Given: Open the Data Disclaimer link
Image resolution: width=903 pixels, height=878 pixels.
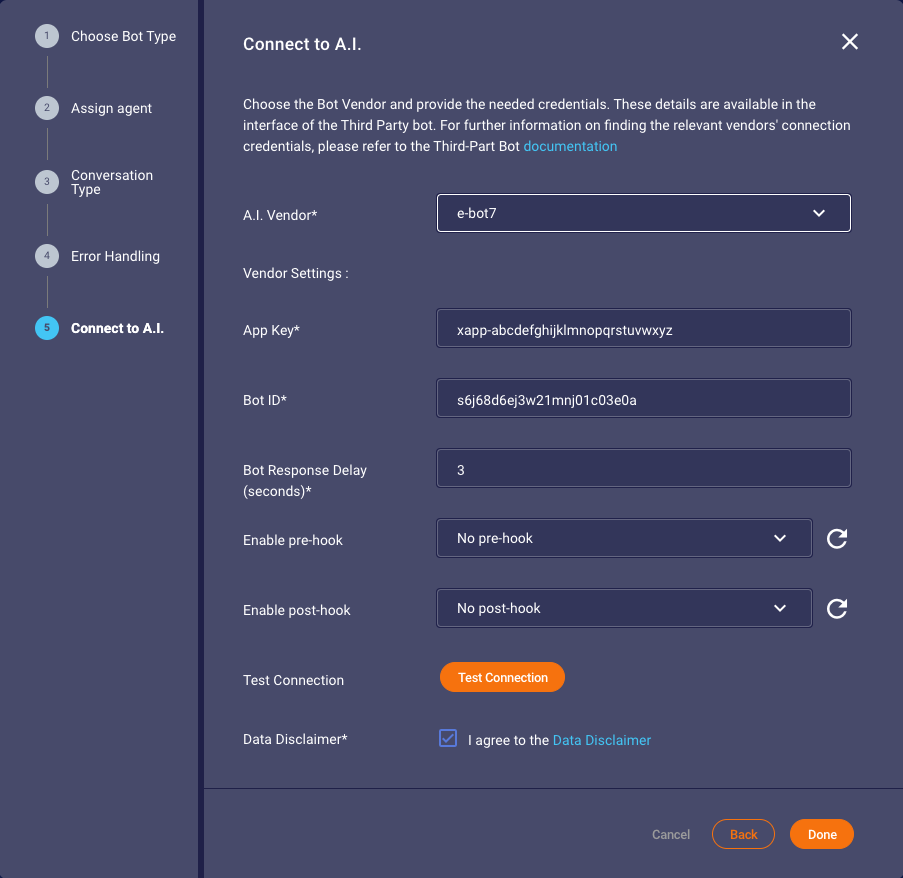Looking at the screenshot, I should [602, 740].
